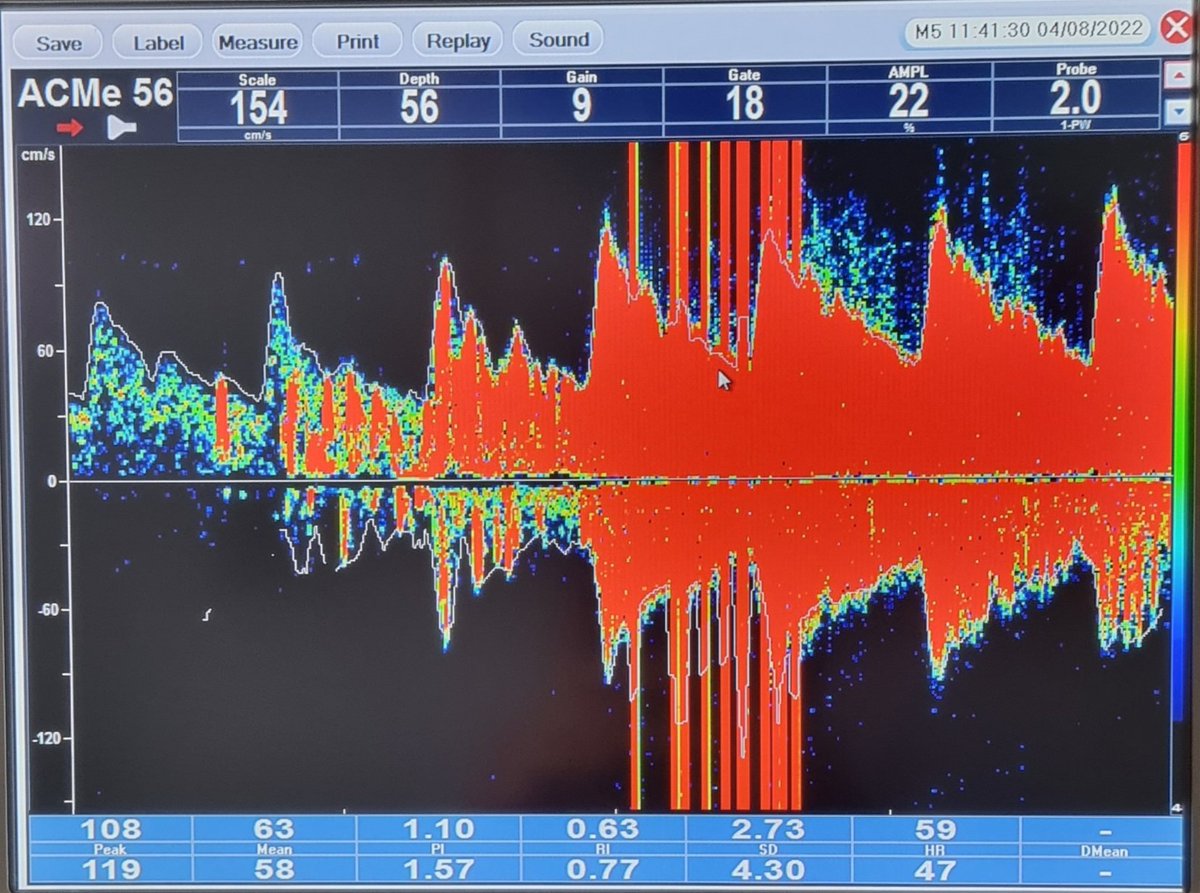Viewport: 1200px width, 893px height.
Task: Select the Depth 56 parameter field
Action: coord(420,99)
